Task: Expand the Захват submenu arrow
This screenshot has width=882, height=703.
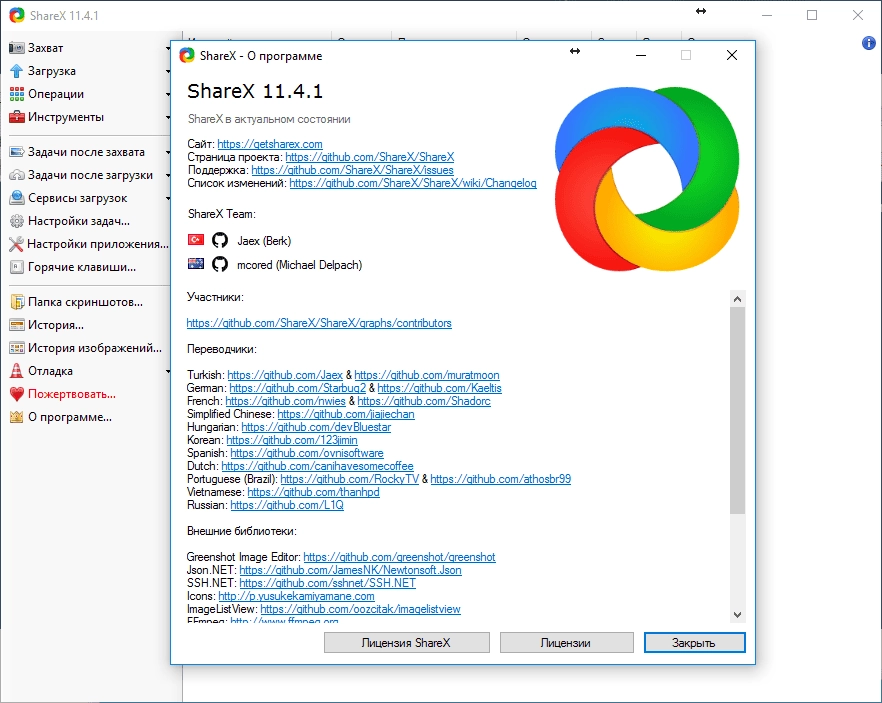Action: [168, 48]
